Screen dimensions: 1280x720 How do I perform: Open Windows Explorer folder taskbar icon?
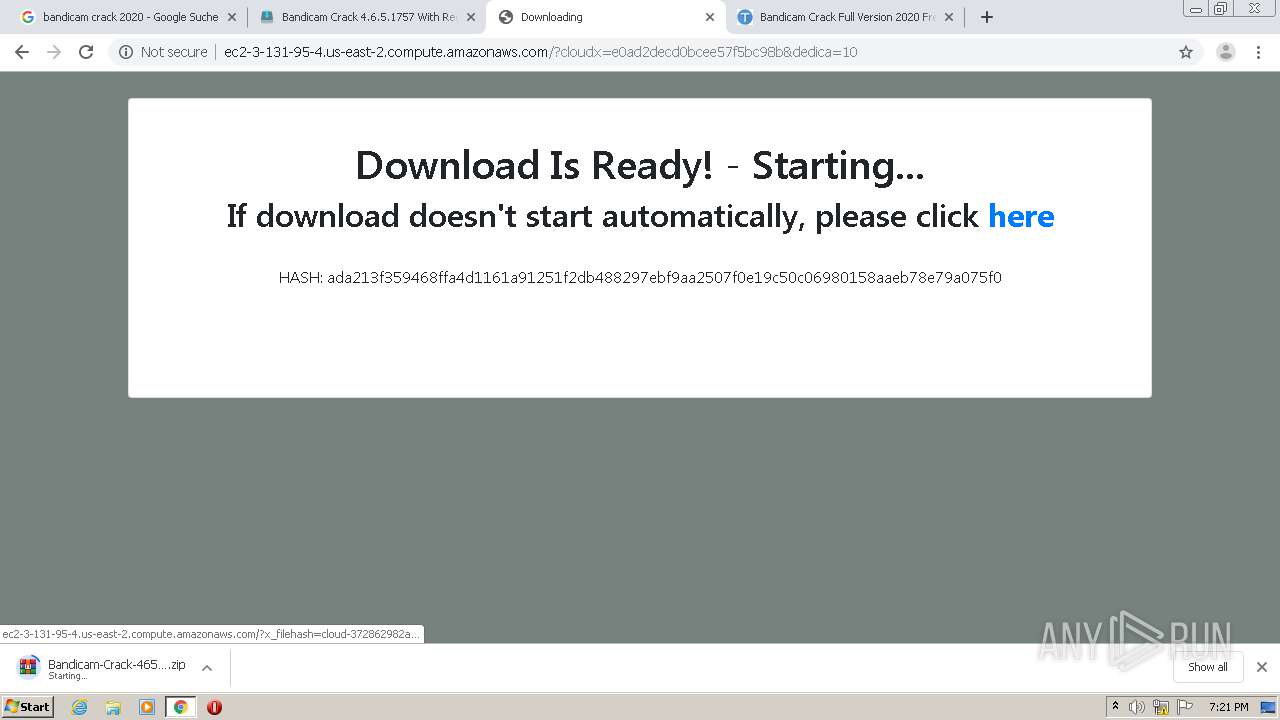pos(113,707)
